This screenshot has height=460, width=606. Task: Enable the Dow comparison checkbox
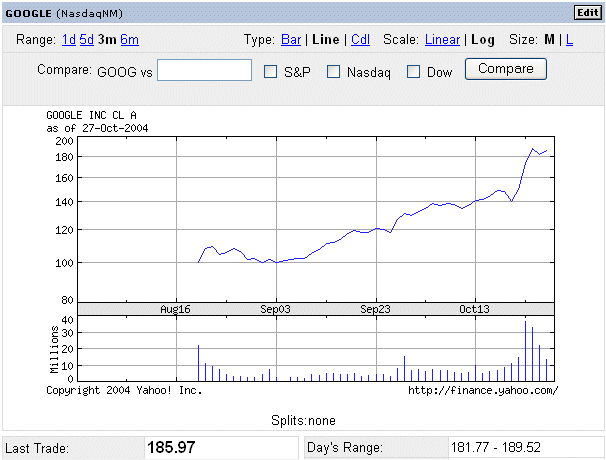(413, 72)
